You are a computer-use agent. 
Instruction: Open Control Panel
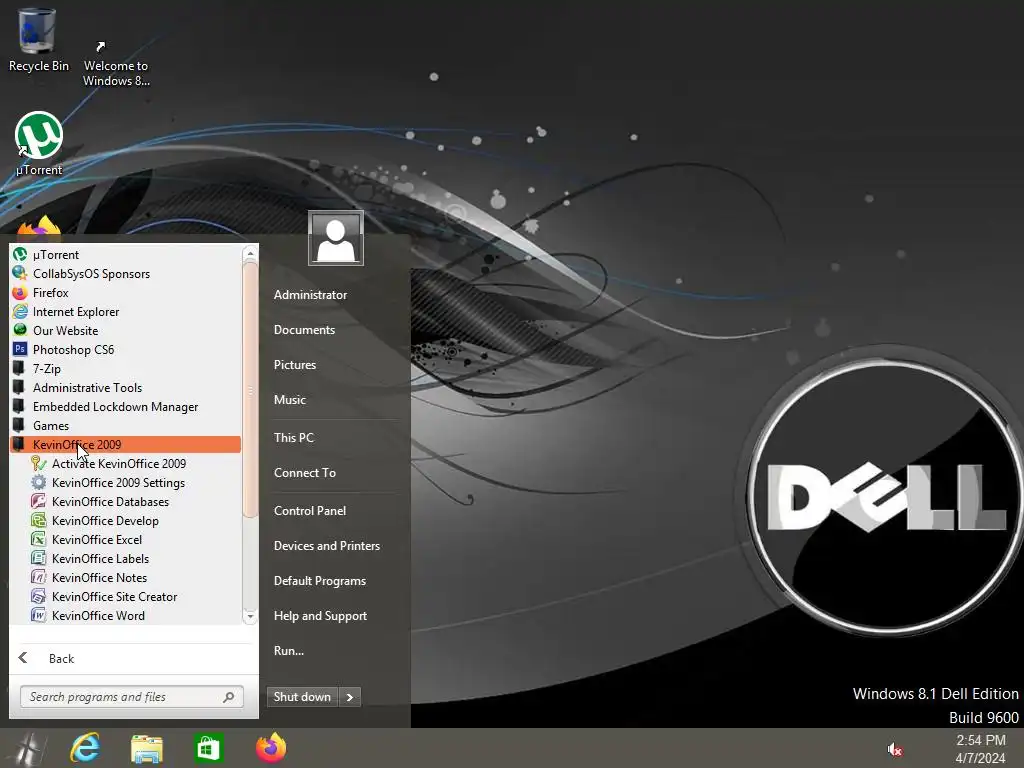[x=310, y=511]
